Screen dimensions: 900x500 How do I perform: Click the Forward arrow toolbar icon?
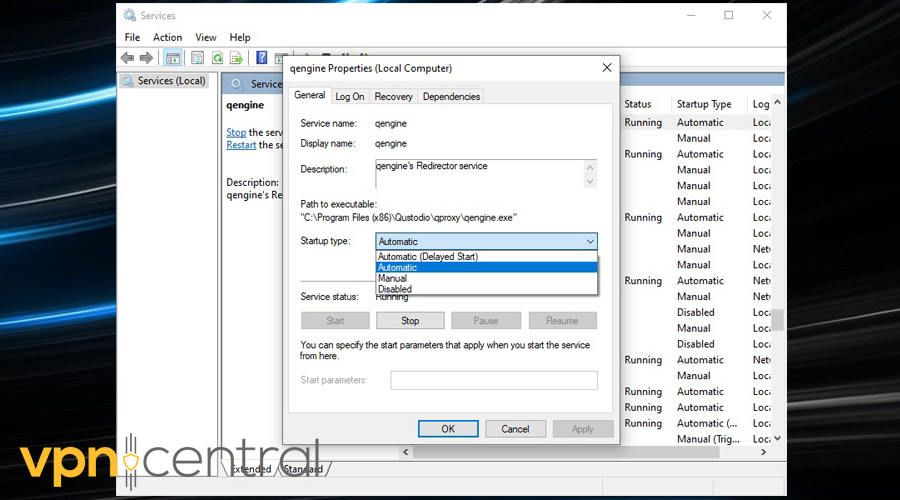tap(146, 57)
